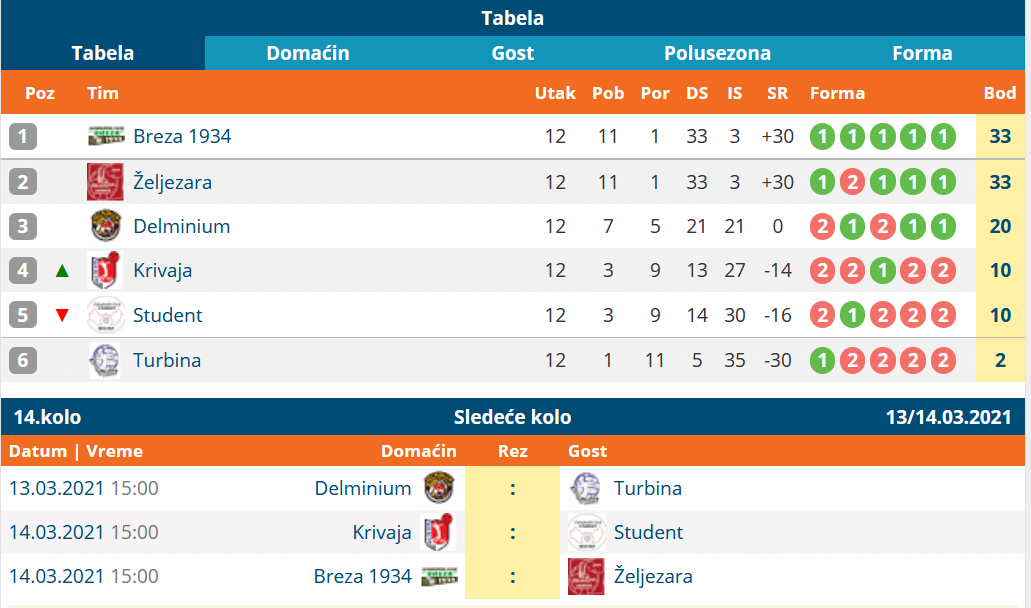Viewport: 1031px width, 608px height.
Task: Show the Forma tab
Action: [x=922, y=53]
